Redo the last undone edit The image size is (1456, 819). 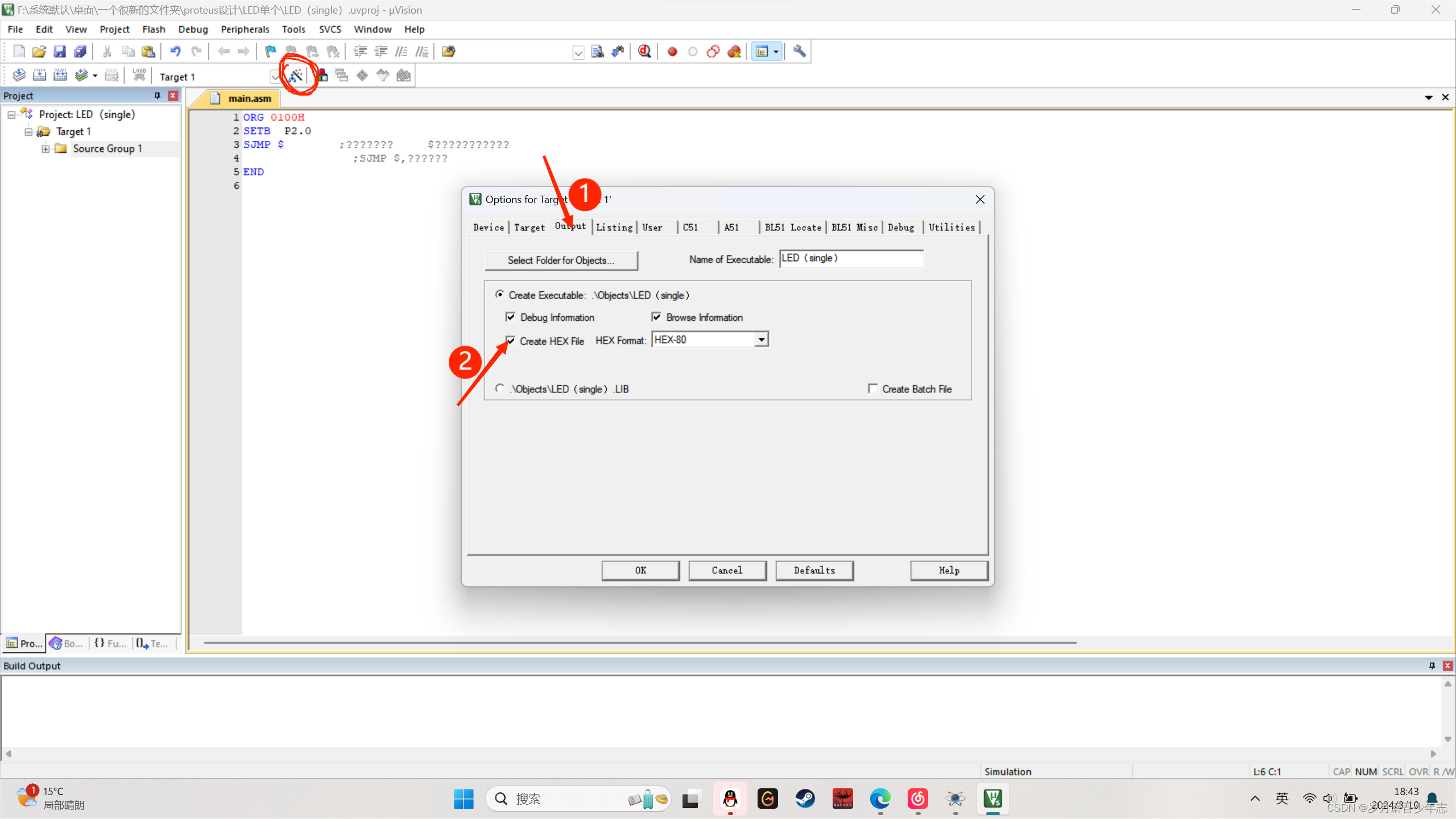[x=196, y=52]
